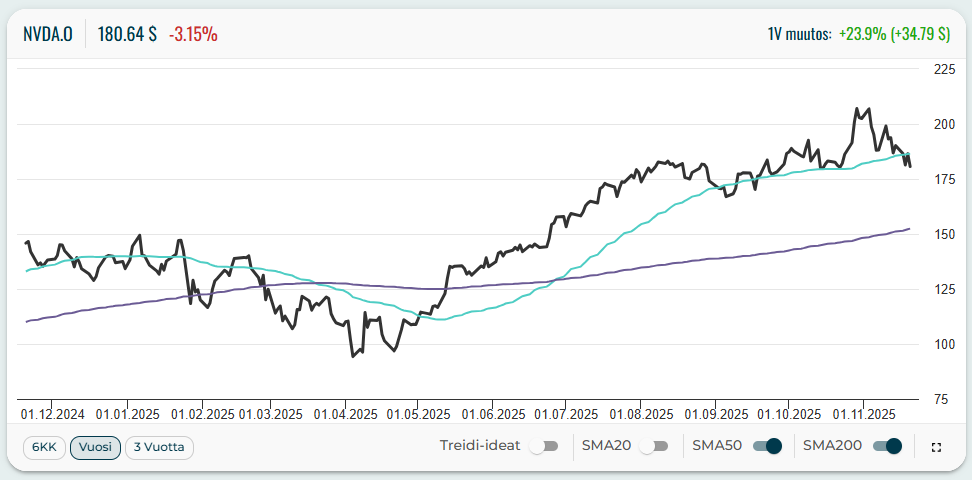Click the 01.11.2025 date marker
The image size is (972, 480).
pos(863,413)
